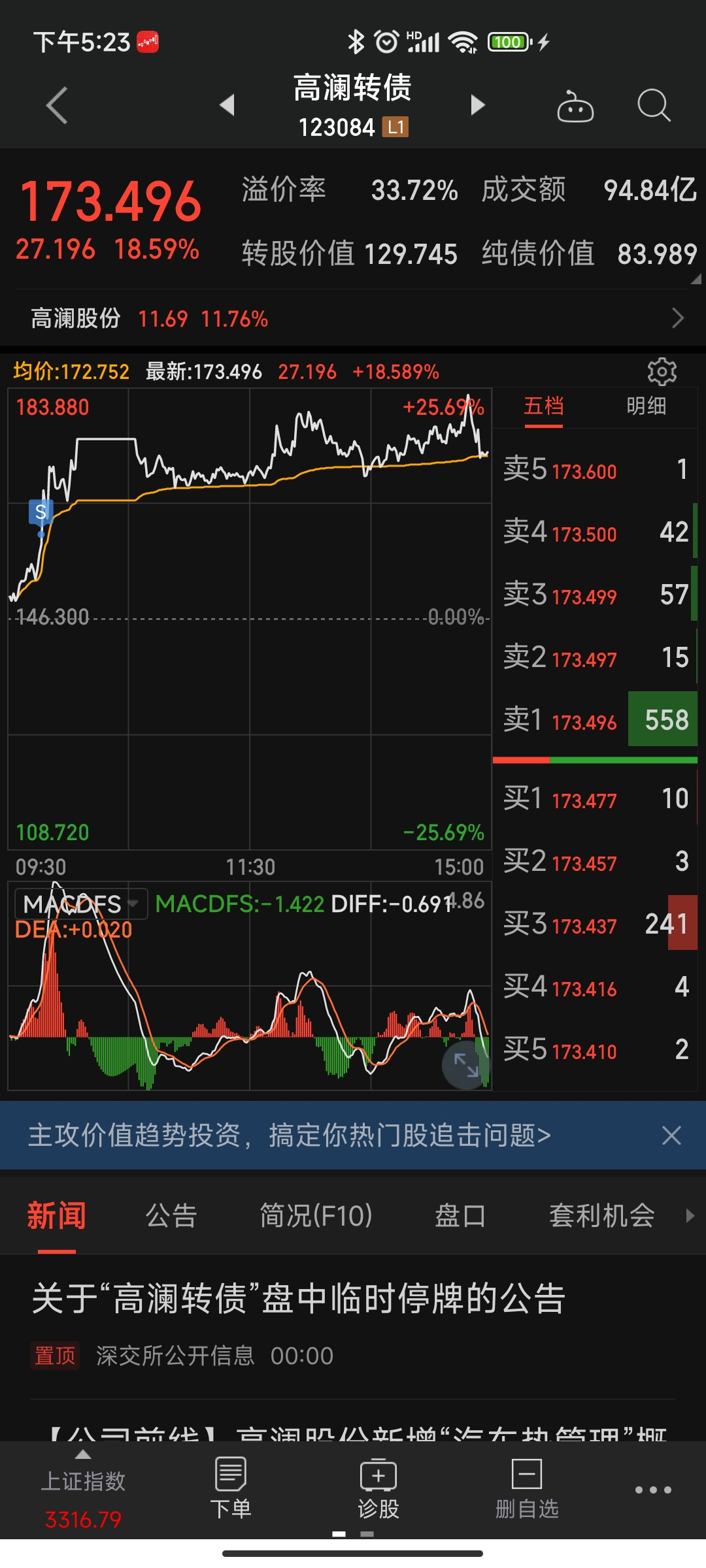Open the 诊股 diagnosis icon
706x1568 pixels.
378,1488
